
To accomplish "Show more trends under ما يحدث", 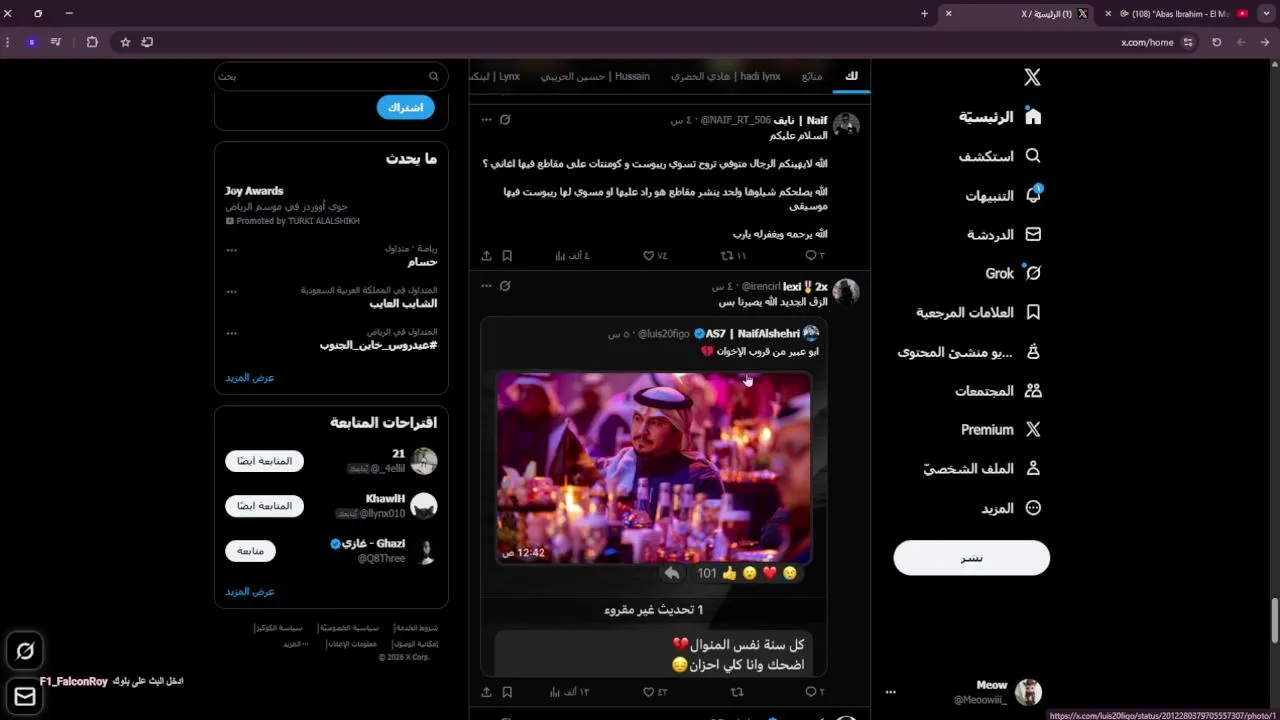I will pos(250,378).
